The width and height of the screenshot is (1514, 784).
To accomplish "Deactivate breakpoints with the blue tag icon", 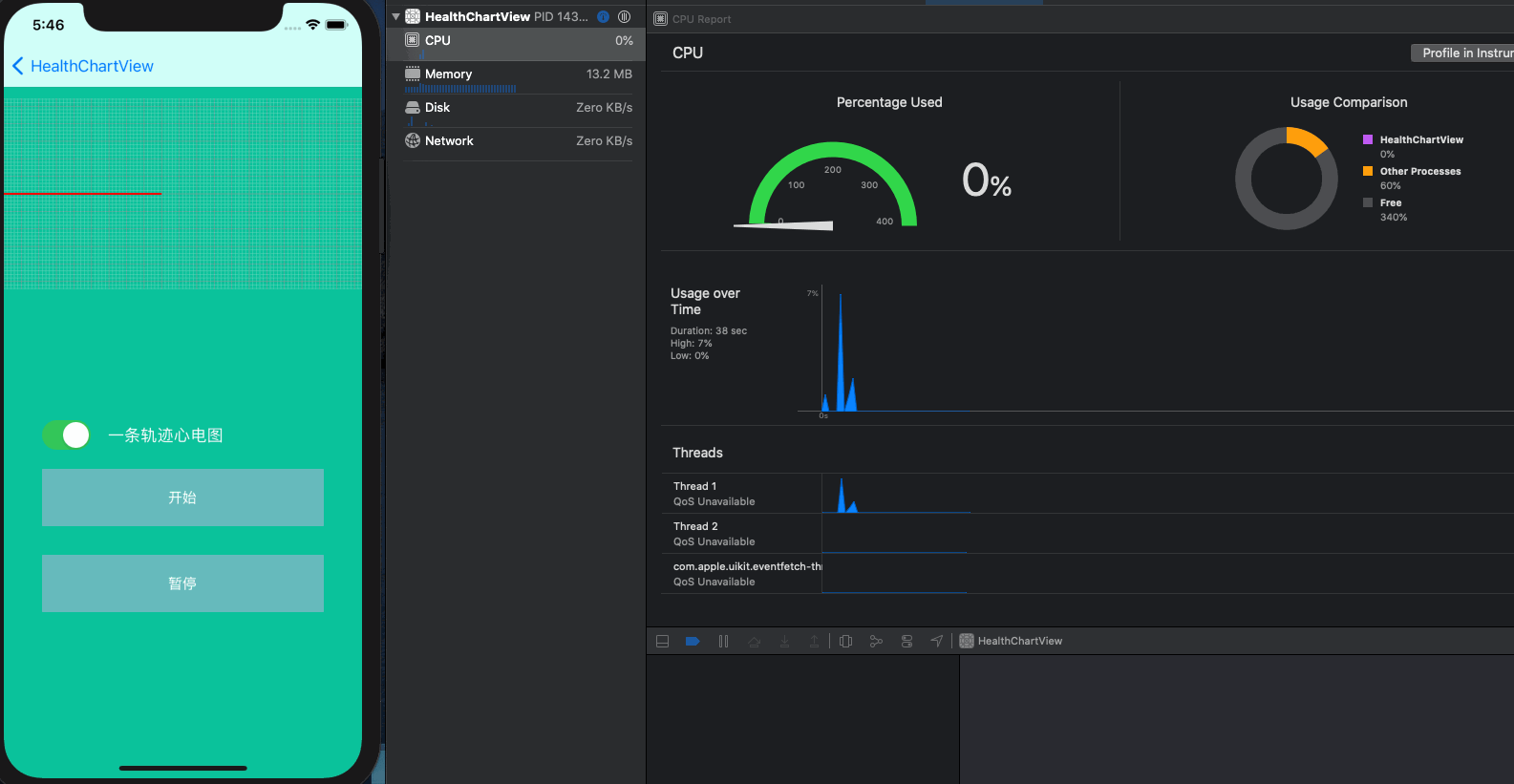I will click(x=693, y=642).
